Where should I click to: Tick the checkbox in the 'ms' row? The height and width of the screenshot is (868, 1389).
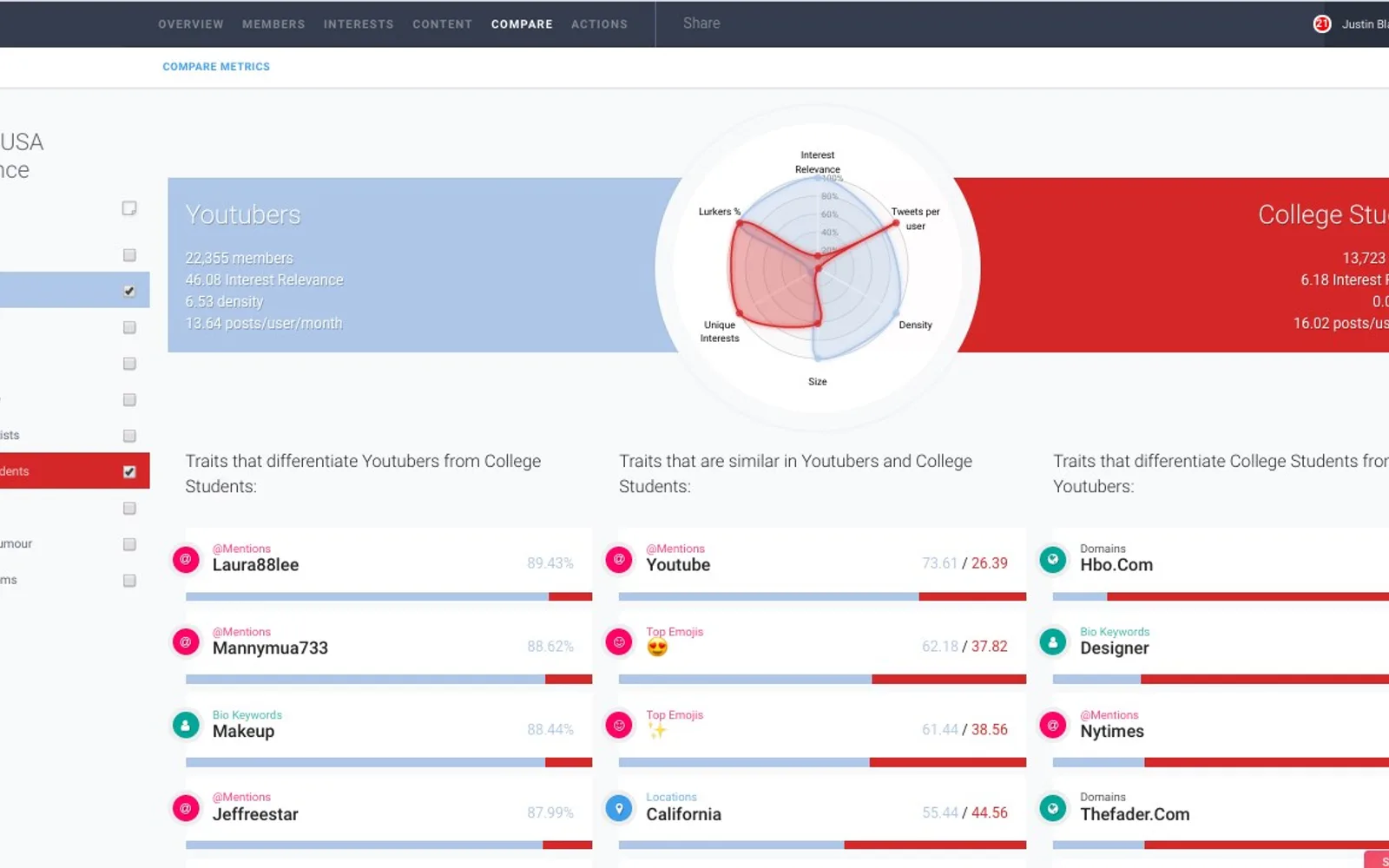point(129,581)
